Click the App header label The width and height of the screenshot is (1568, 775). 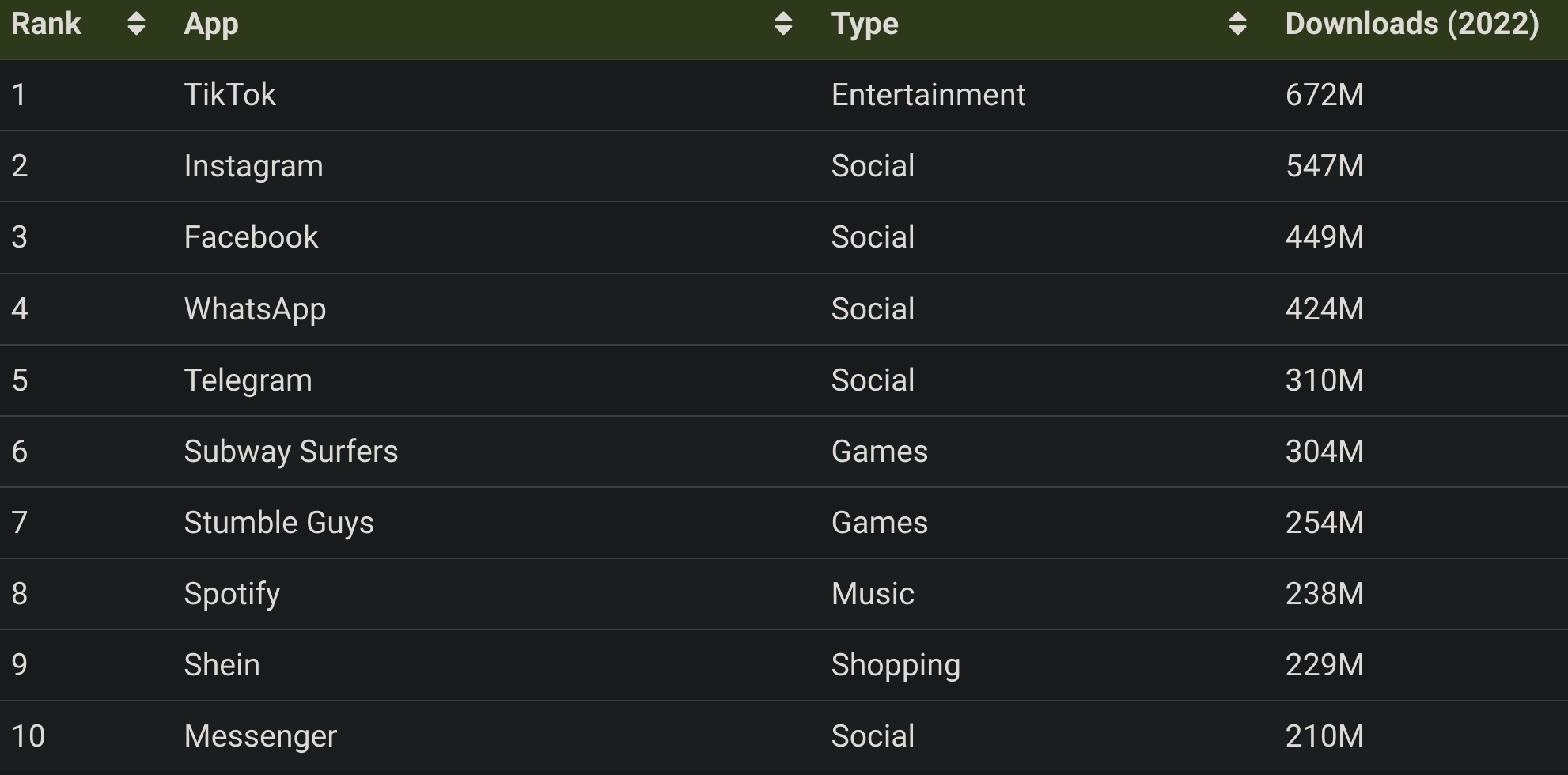[x=210, y=24]
